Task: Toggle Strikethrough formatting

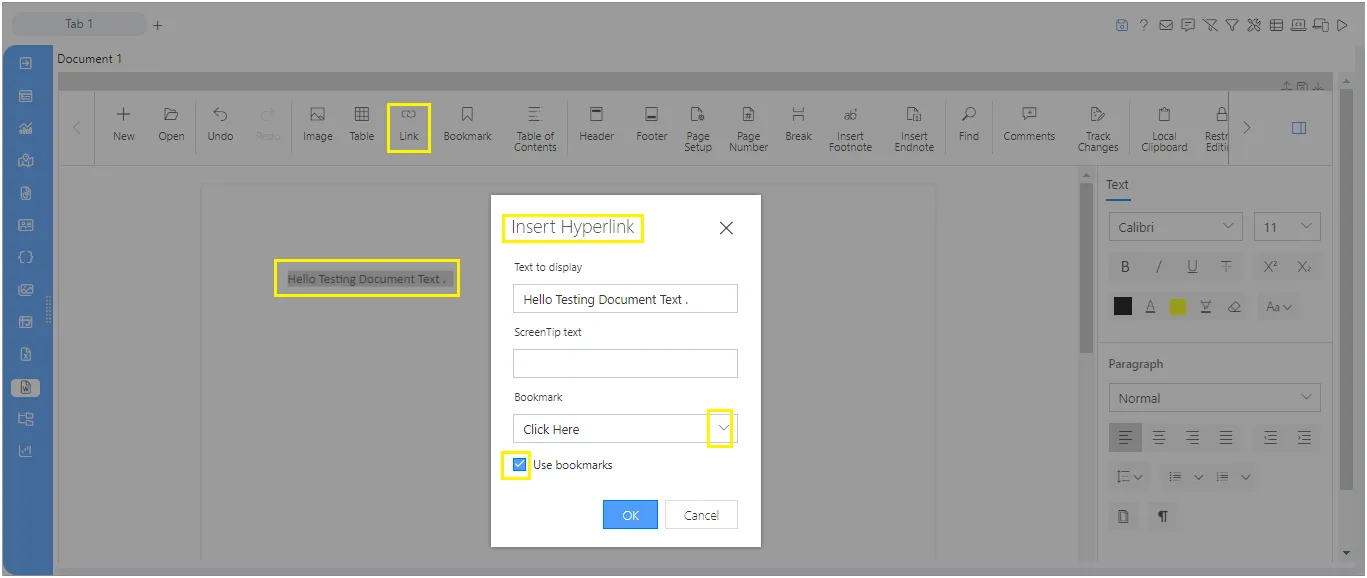Action: 1226,267
